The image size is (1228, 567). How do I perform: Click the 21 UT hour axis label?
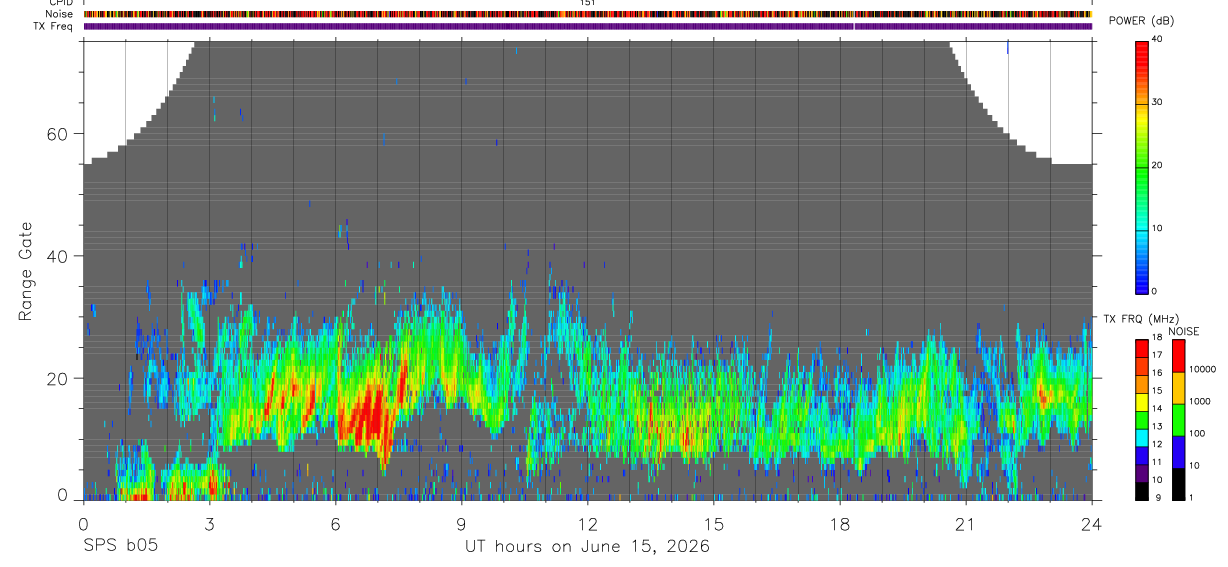tap(965, 523)
